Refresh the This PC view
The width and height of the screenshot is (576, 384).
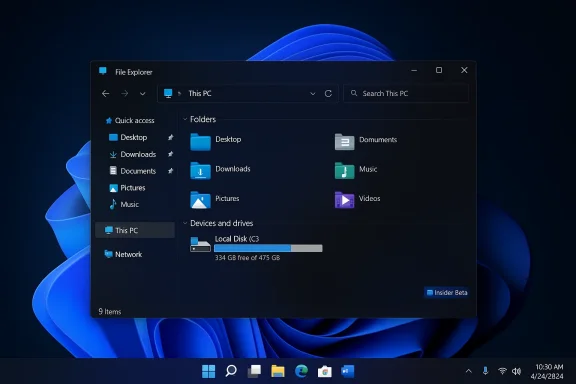[328, 94]
